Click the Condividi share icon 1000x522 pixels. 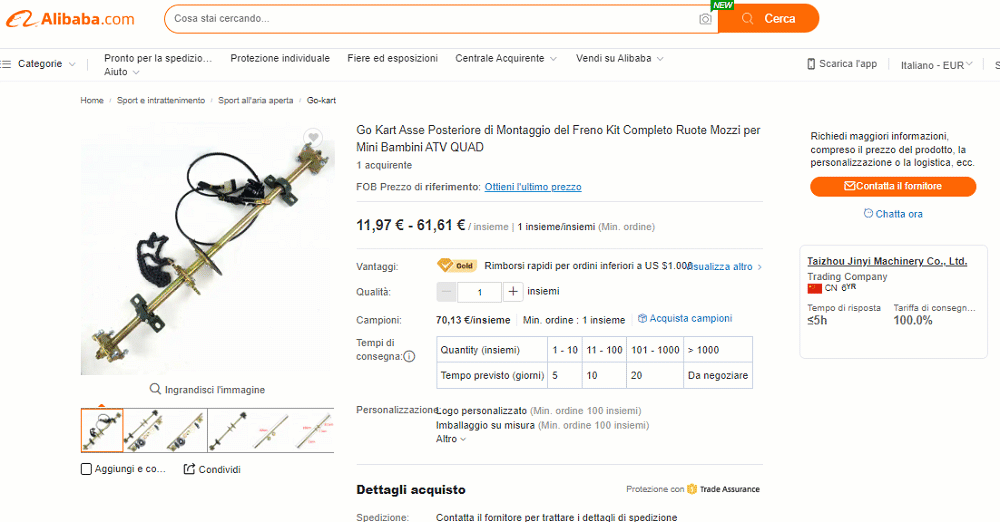pyautogui.click(x=189, y=469)
